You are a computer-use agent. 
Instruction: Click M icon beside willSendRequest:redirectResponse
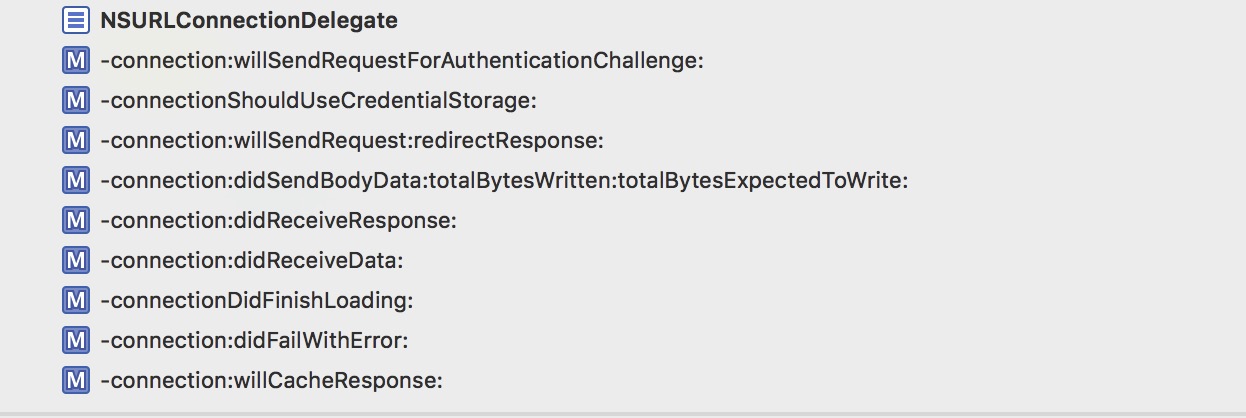click(75, 140)
